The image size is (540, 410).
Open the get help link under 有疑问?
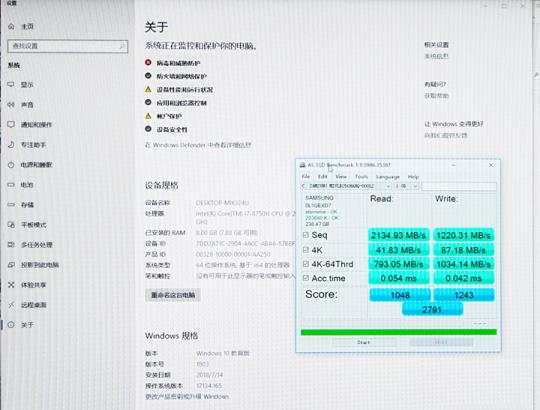click(436, 96)
